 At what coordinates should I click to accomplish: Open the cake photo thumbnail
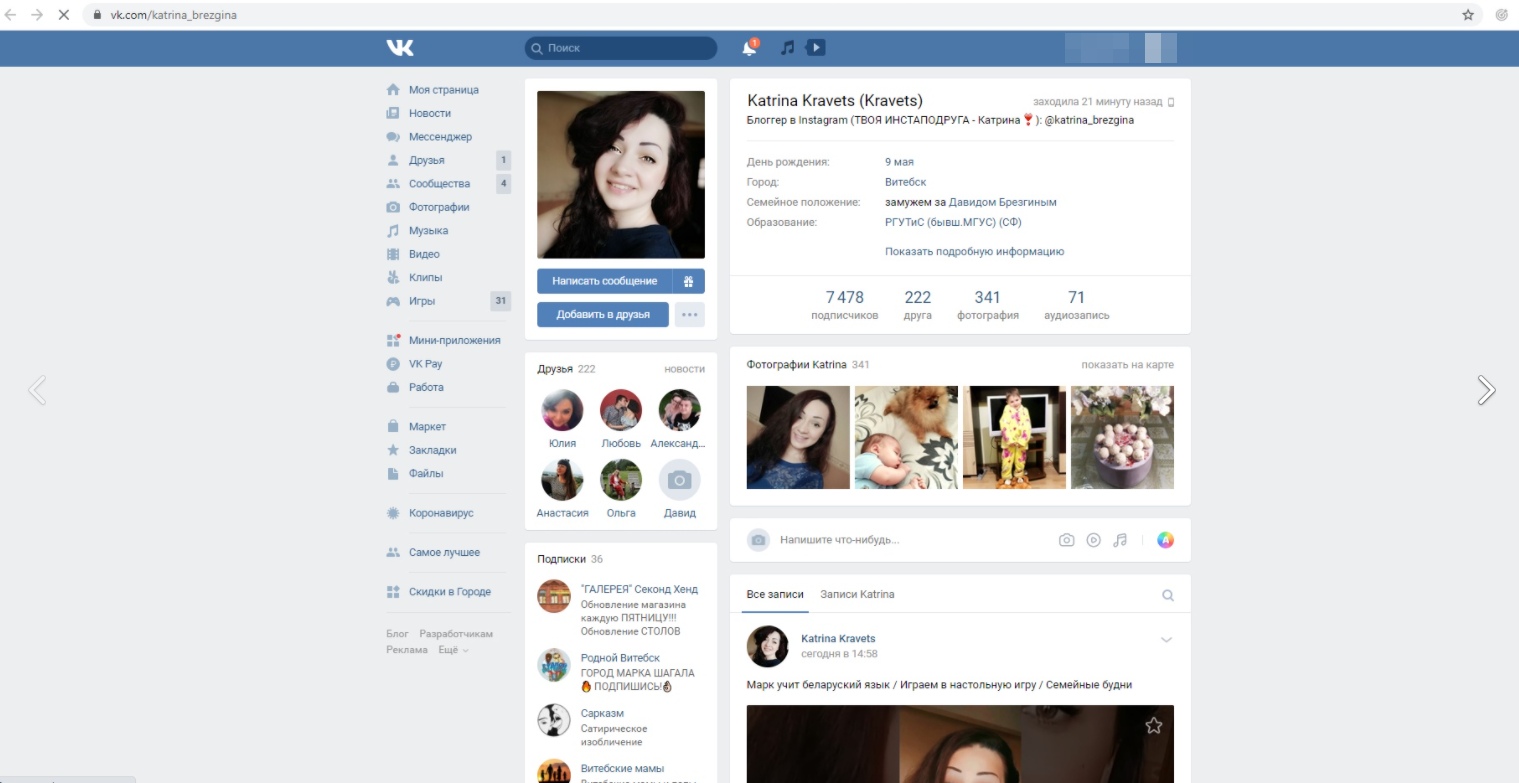point(1122,437)
